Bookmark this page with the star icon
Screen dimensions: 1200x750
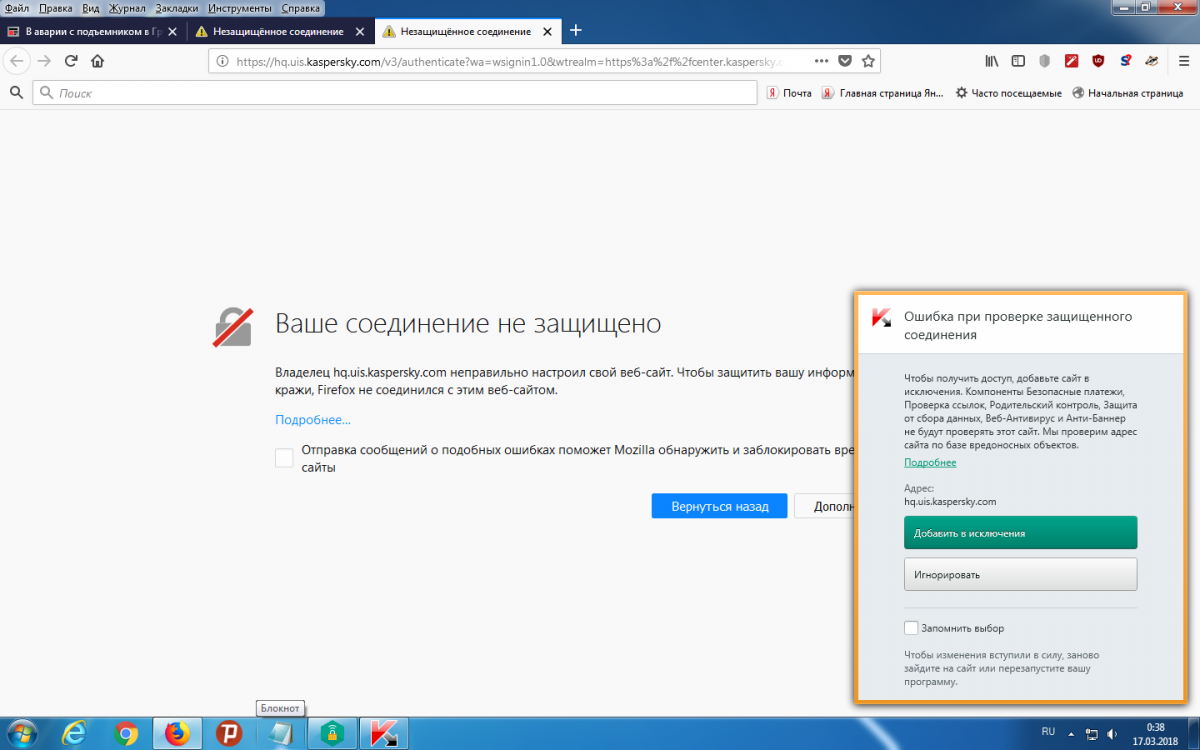(868, 61)
